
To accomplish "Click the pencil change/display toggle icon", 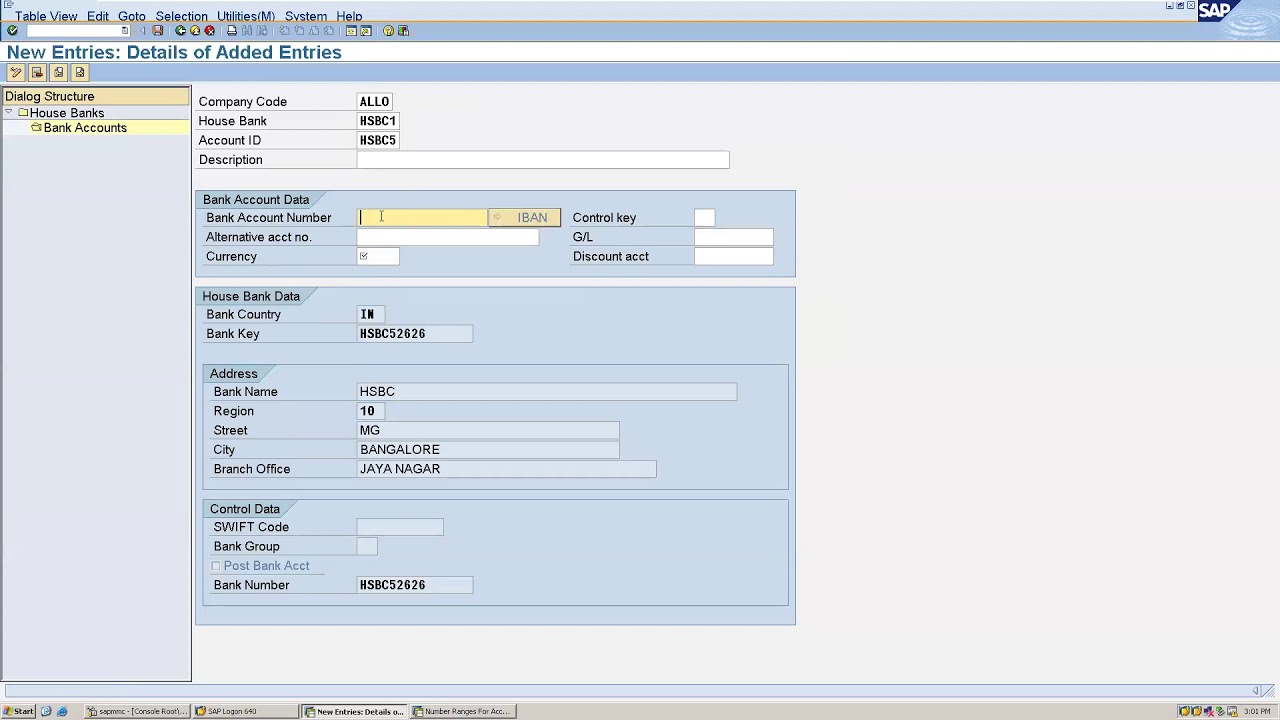I will [16, 72].
